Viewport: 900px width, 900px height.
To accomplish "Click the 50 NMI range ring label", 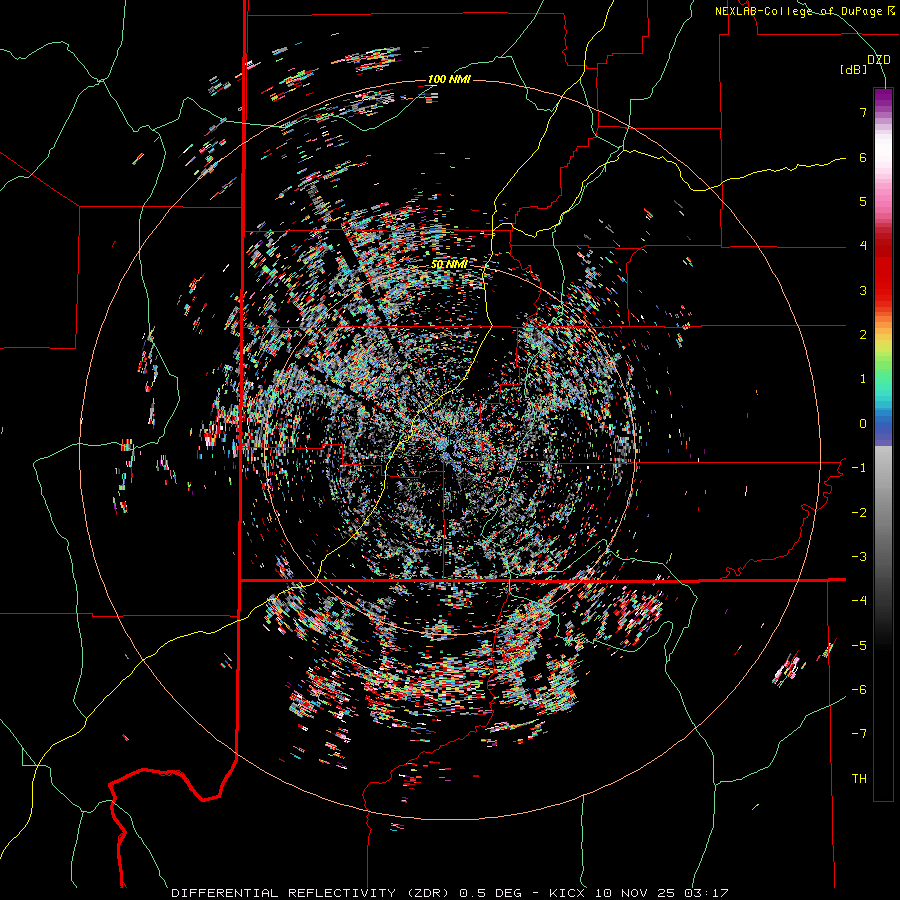I will tap(449, 264).
